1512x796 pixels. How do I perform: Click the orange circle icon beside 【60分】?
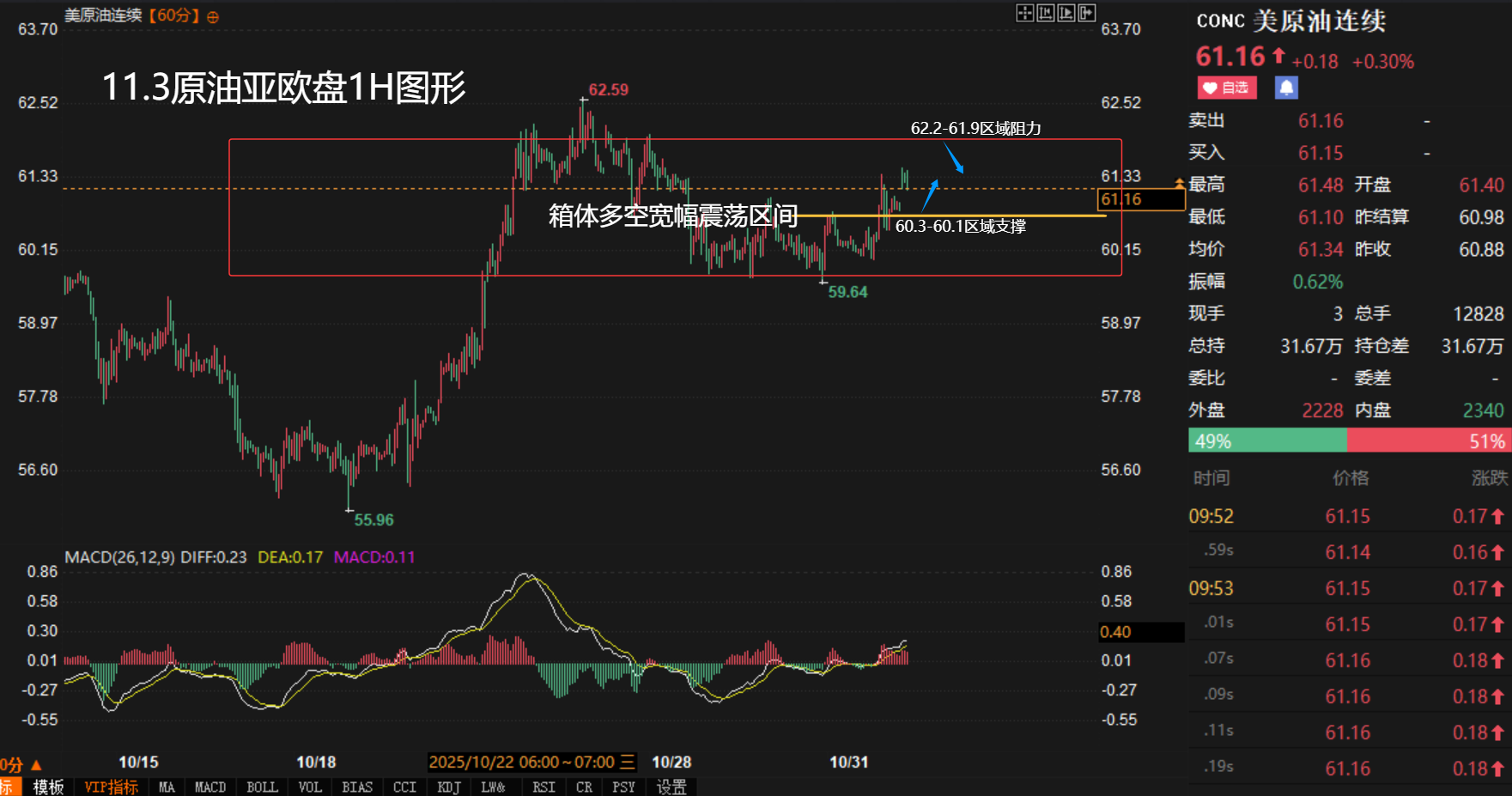click(x=213, y=17)
